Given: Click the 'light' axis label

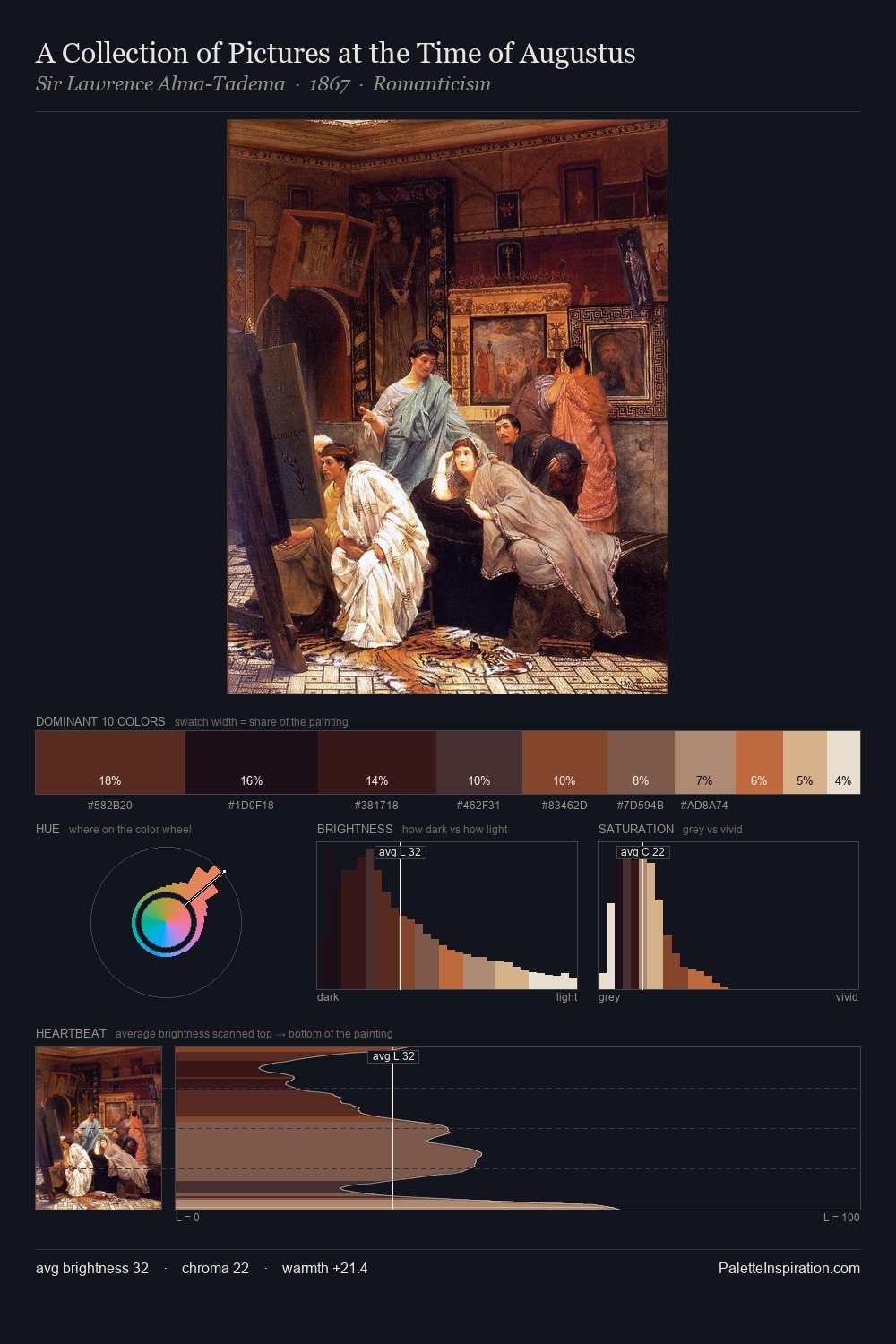Looking at the screenshot, I should 566,997.
